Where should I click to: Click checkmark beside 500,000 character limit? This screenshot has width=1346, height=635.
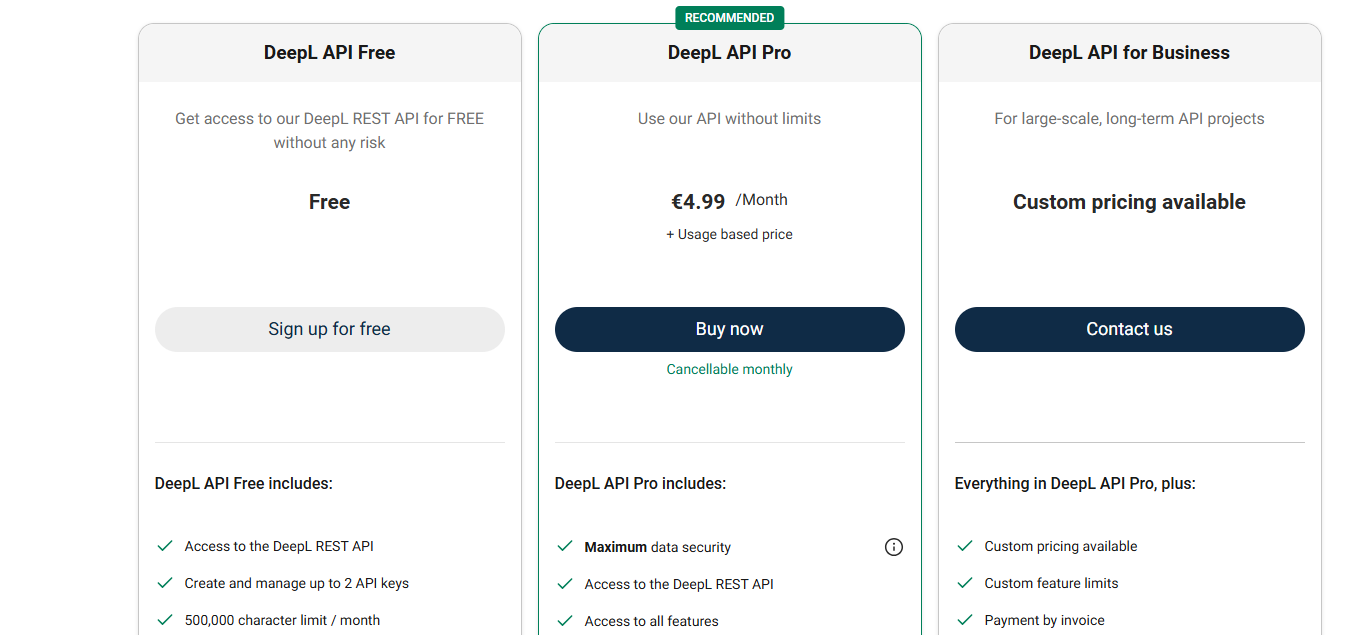pyautogui.click(x=165, y=620)
